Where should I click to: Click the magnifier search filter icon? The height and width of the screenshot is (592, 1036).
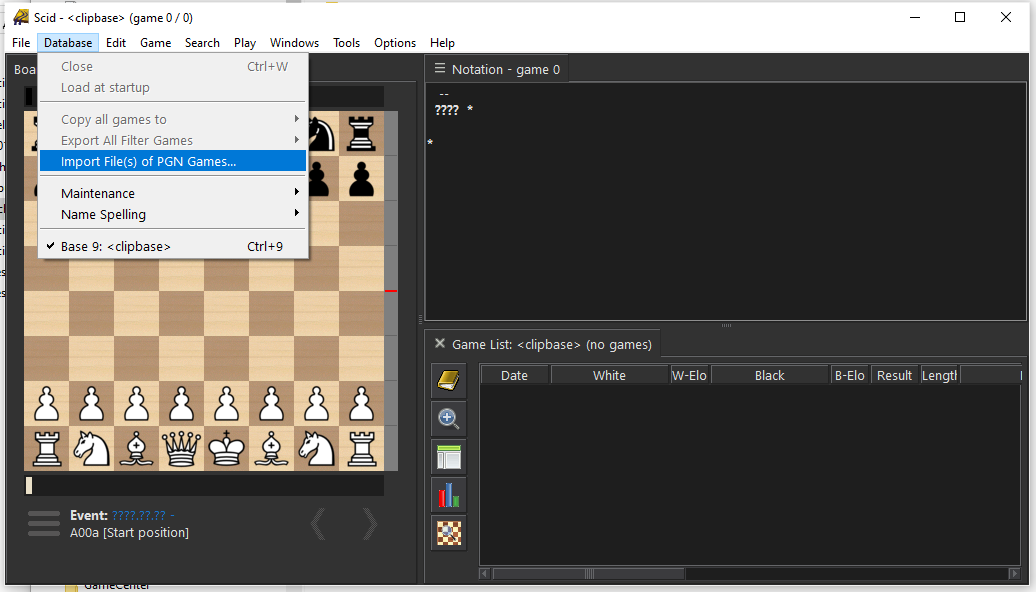[449, 419]
